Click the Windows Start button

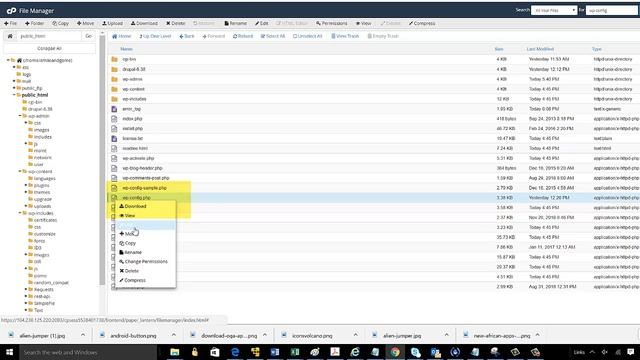(x=10, y=352)
